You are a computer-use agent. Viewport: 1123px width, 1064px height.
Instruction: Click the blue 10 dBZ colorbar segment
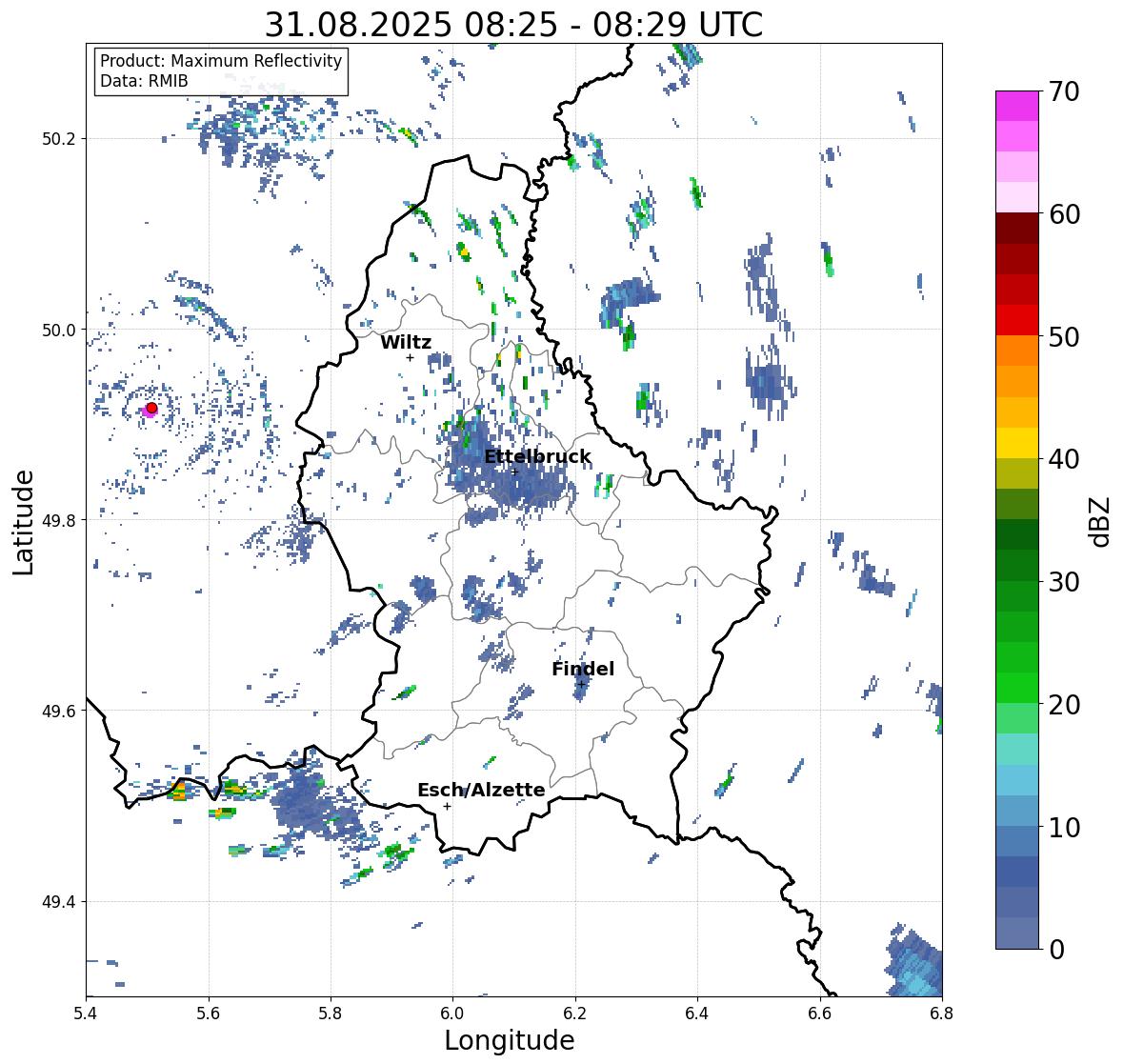(1017, 810)
